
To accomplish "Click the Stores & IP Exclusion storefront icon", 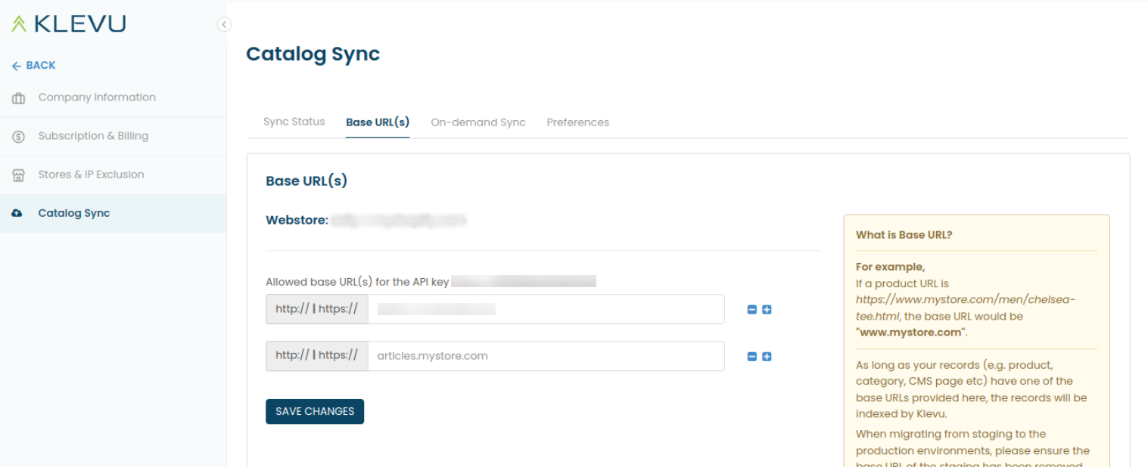I will coord(19,176).
